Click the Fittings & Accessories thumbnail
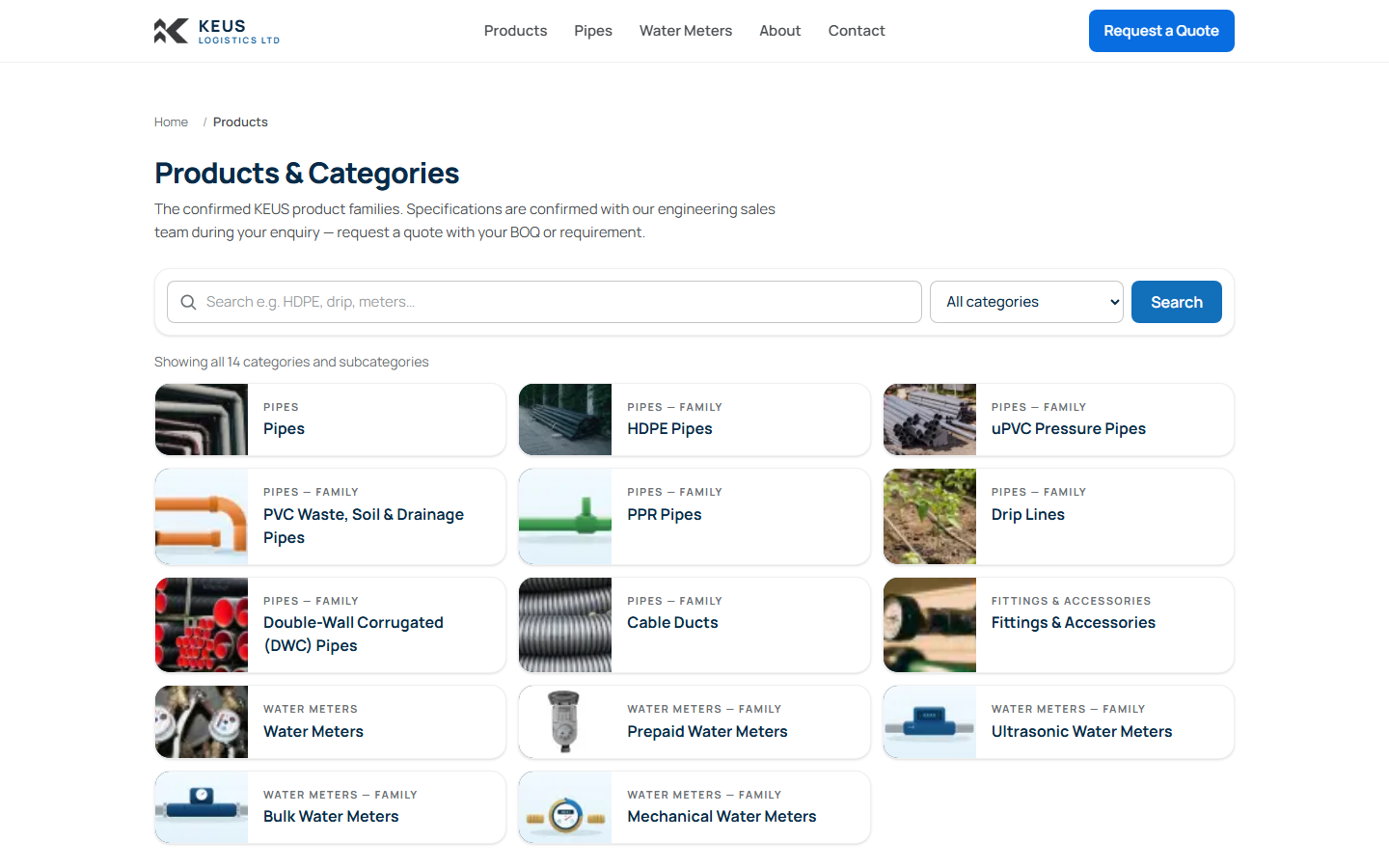The image size is (1389, 868). (930, 625)
